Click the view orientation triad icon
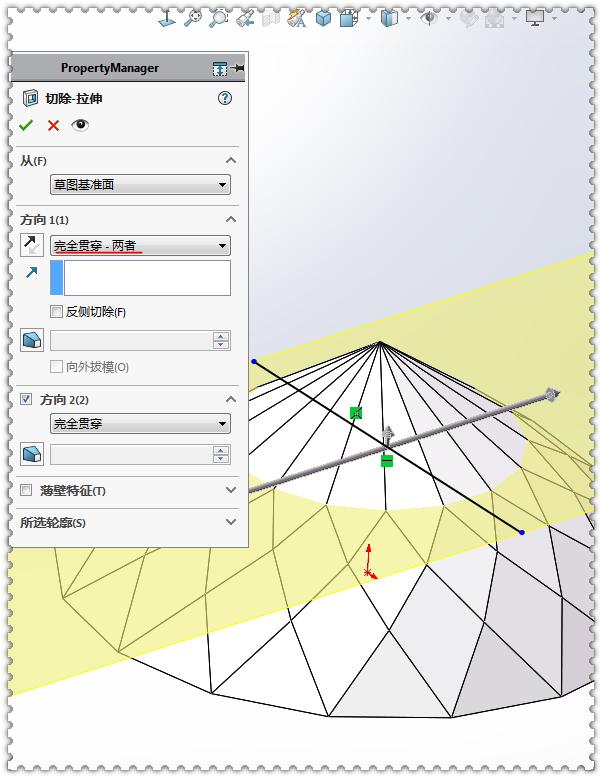Screen dimensions: 602x778 click(167, 19)
